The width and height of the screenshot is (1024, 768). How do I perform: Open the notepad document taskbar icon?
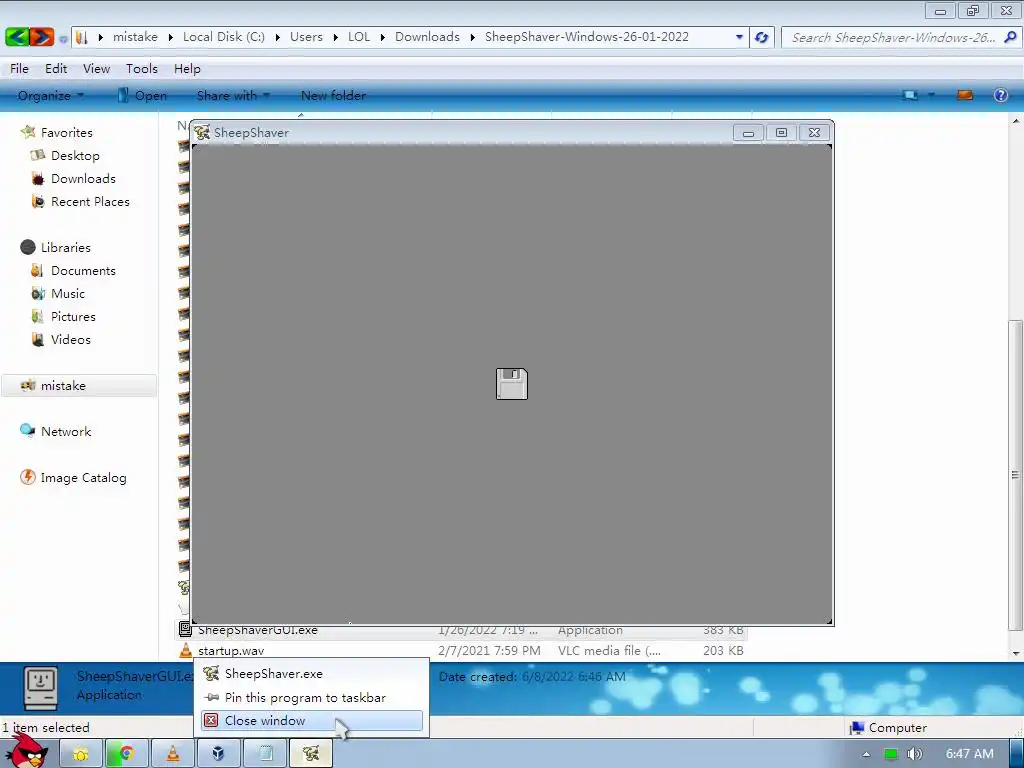265,754
